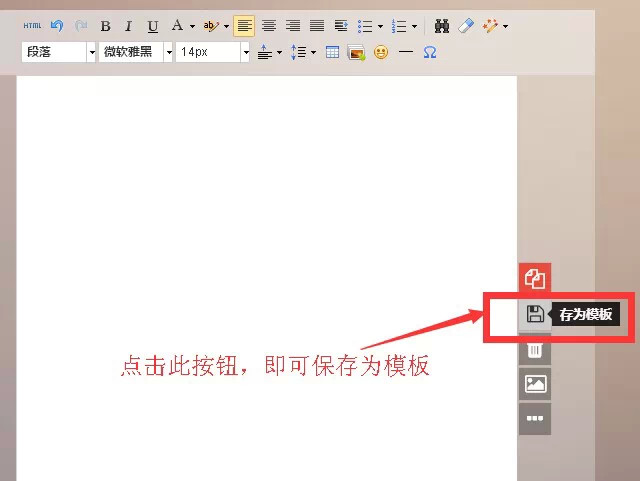Toggle italic formatting

coord(129,26)
